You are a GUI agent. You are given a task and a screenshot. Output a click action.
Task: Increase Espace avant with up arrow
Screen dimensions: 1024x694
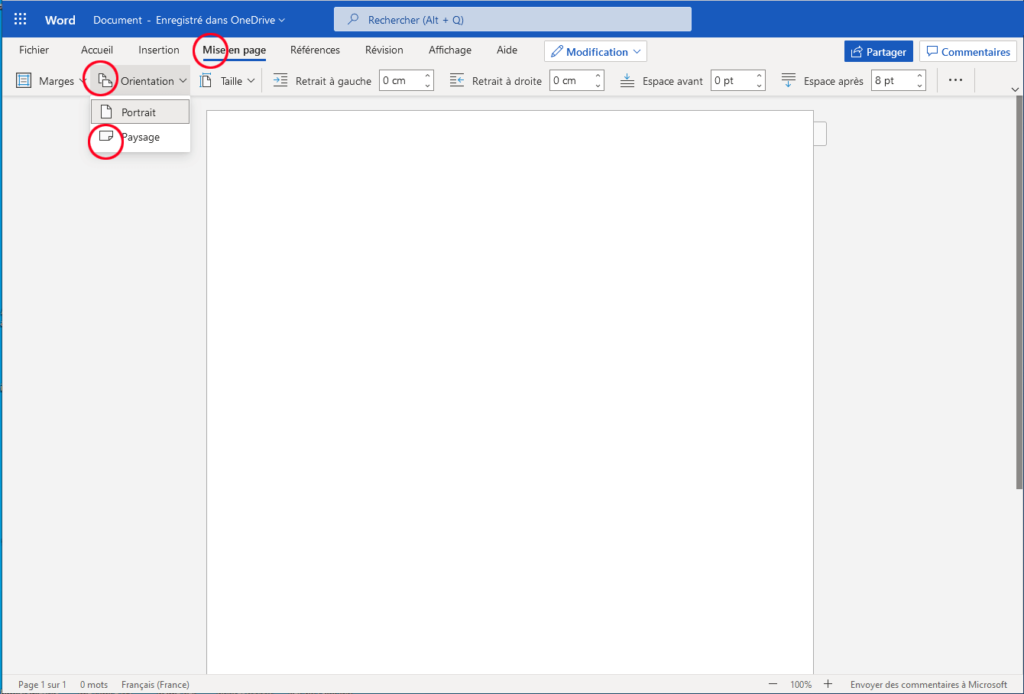(759, 76)
